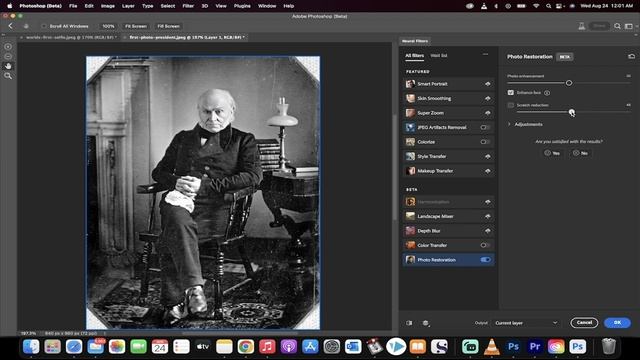Image resolution: width=640 pixels, height=360 pixels.
Task: Click the Scratch reduction slider handle
Action: pos(571,112)
